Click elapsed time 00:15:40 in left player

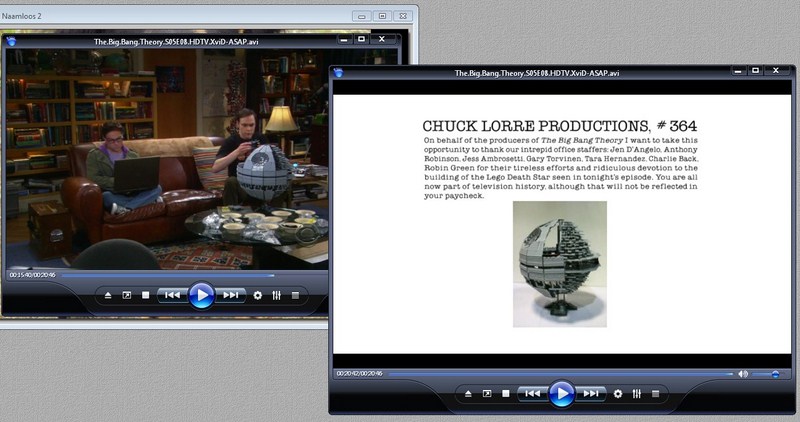pyautogui.click(x=21, y=275)
